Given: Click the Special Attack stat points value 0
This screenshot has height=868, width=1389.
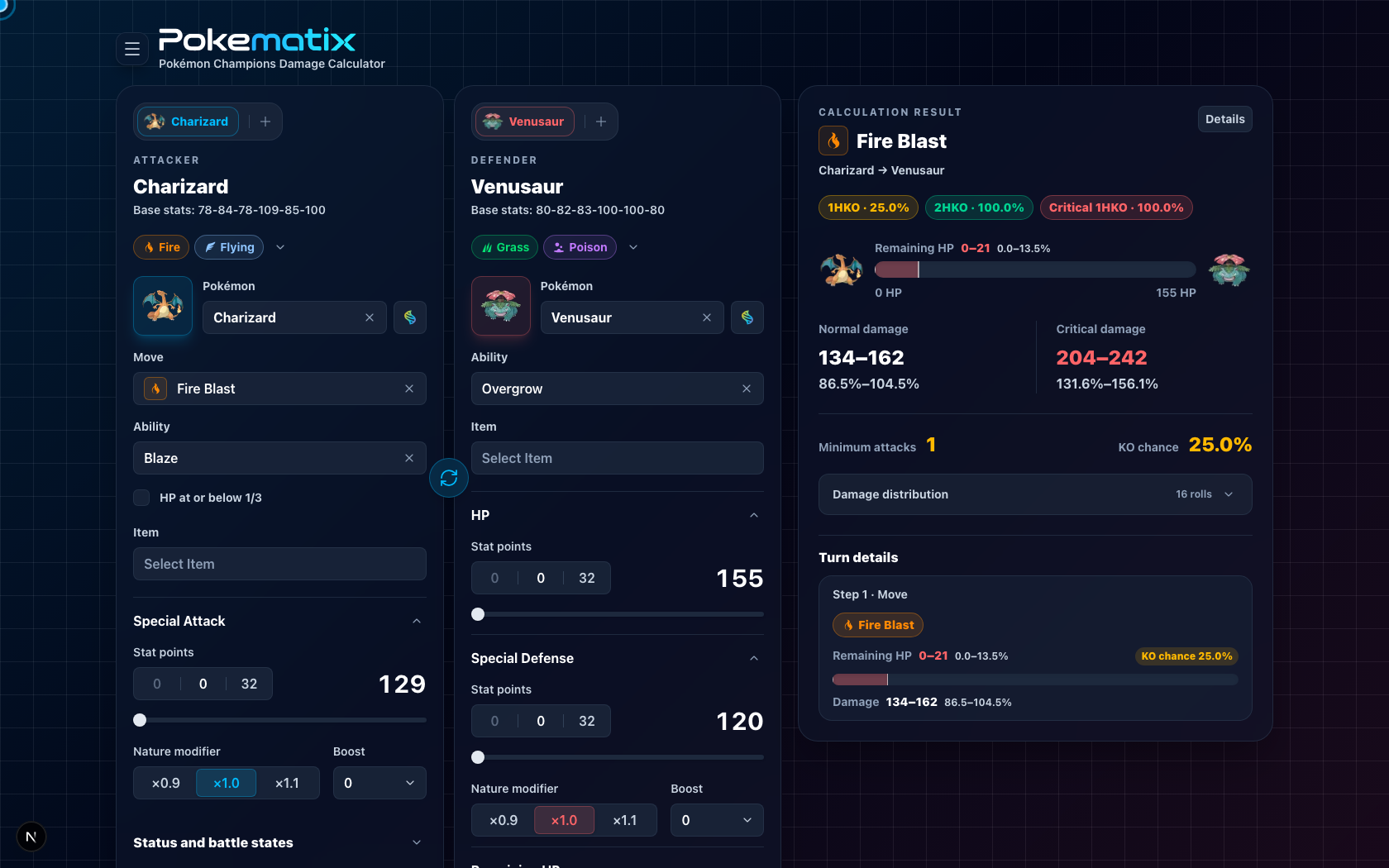Looking at the screenshot, I should click(x=203, y=684).
